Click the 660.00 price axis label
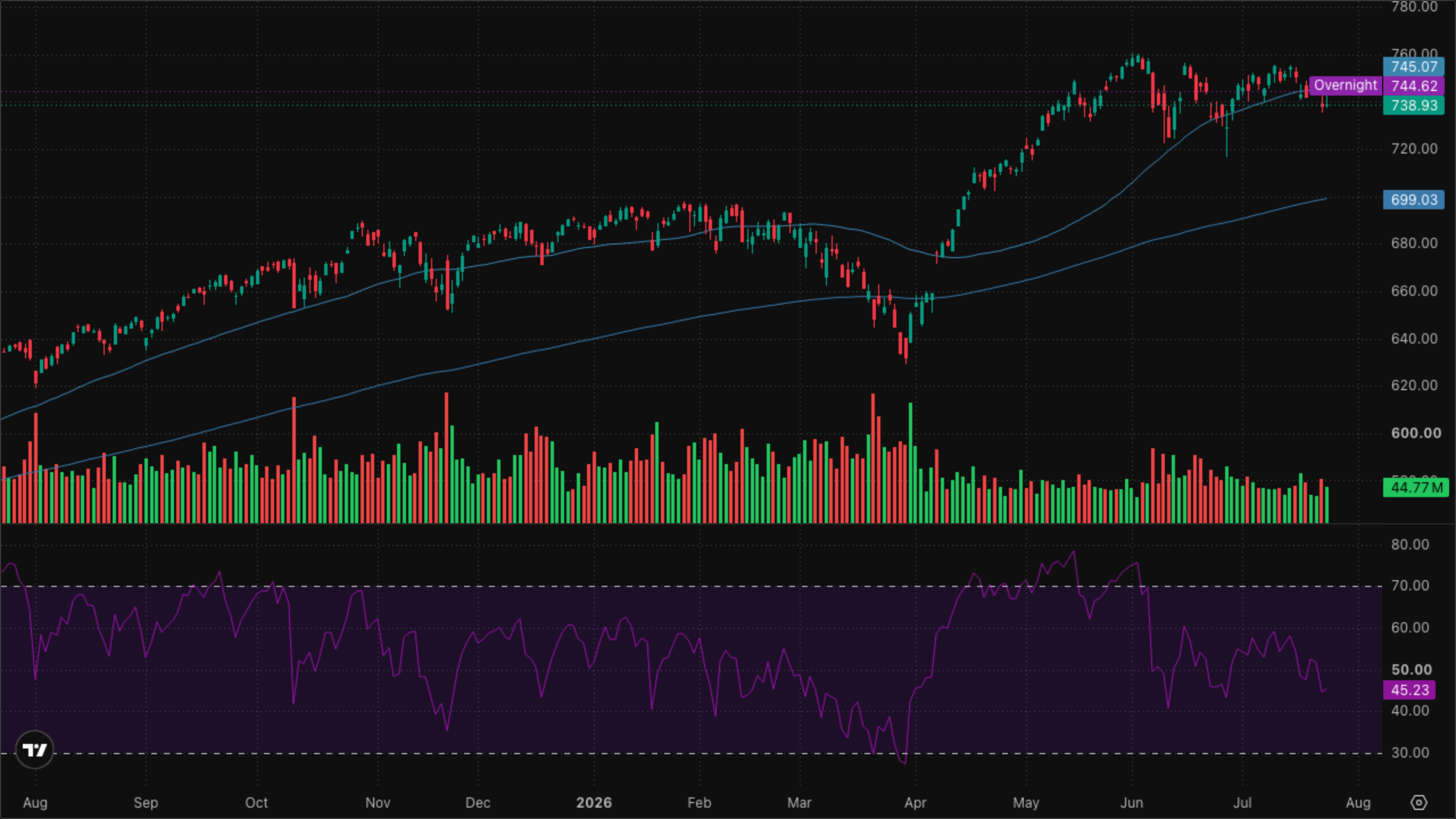Image resolution: width=1456 pixels, height=819 pixels. coord(1414,291)
